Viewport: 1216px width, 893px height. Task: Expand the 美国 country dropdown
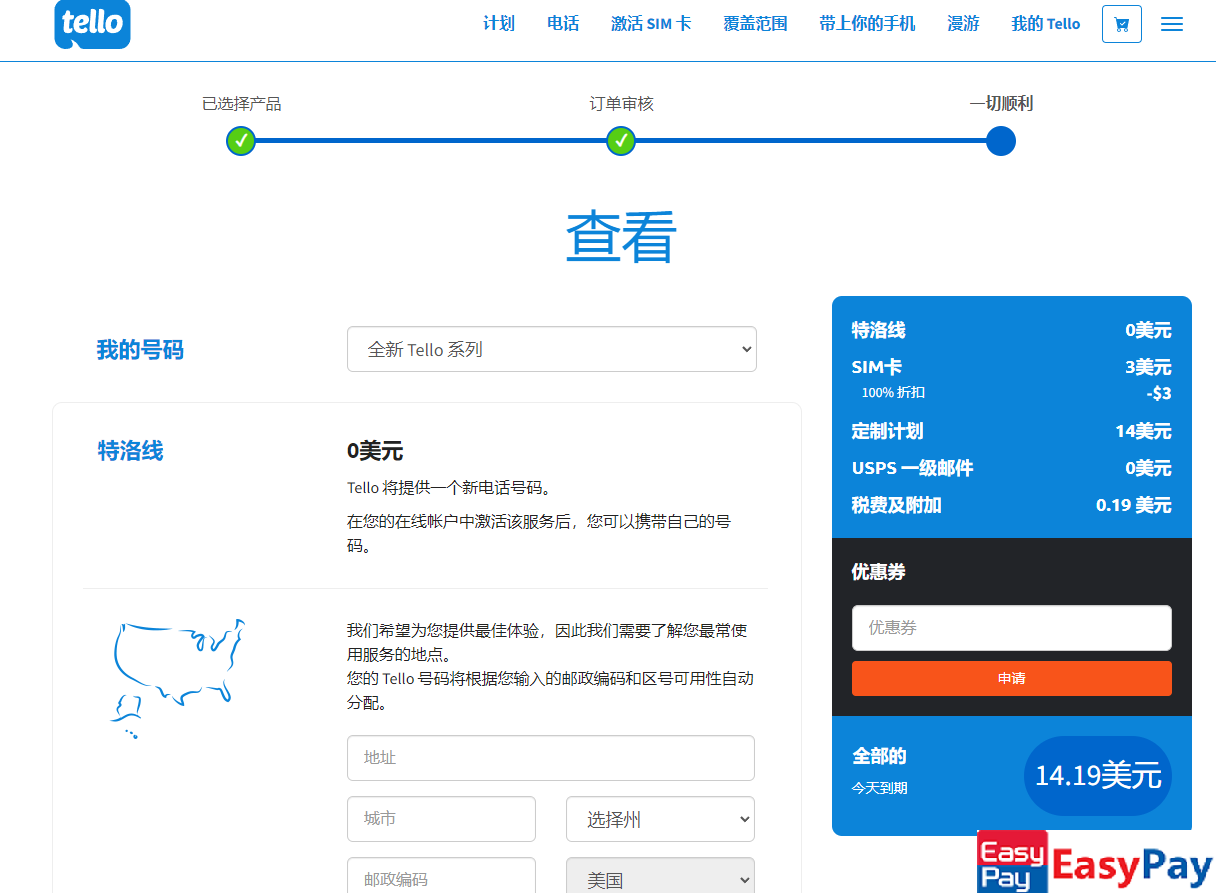(660, 876)
